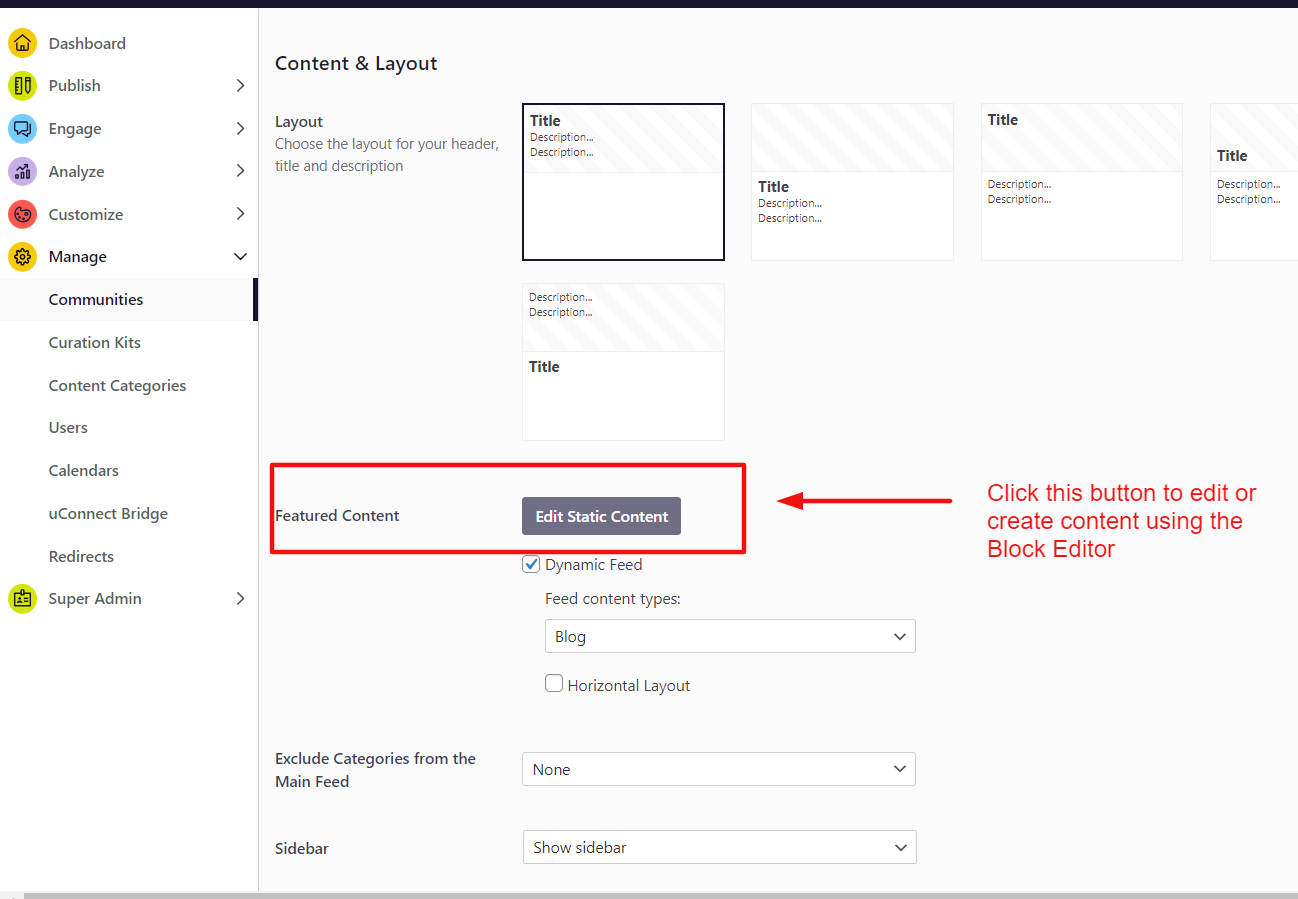Image resolution: width=1298 pixels, height=899 pixels.
Task: Open the uConnect Bridge link
Action: [x=108, y=514]
